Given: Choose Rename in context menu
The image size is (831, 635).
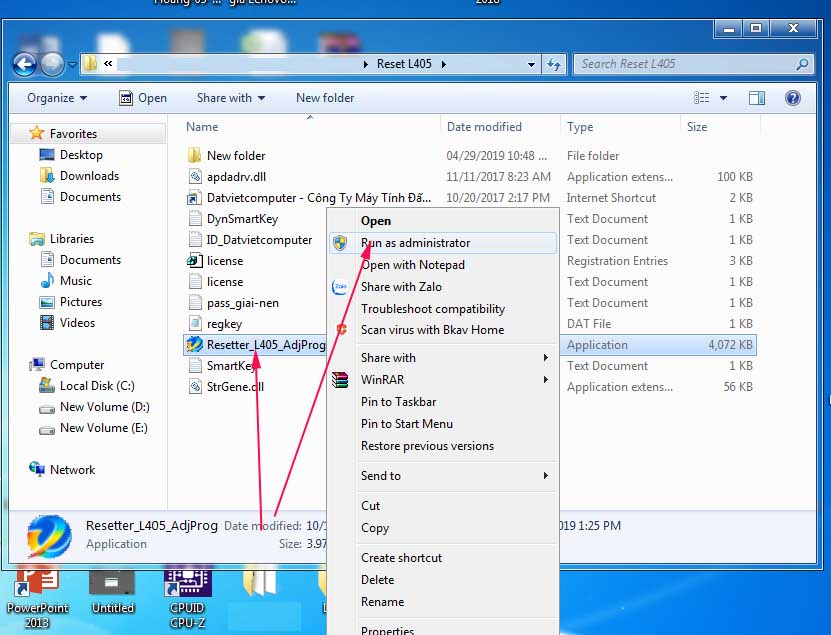Looking at the screenshot, I should pos(443,602).
